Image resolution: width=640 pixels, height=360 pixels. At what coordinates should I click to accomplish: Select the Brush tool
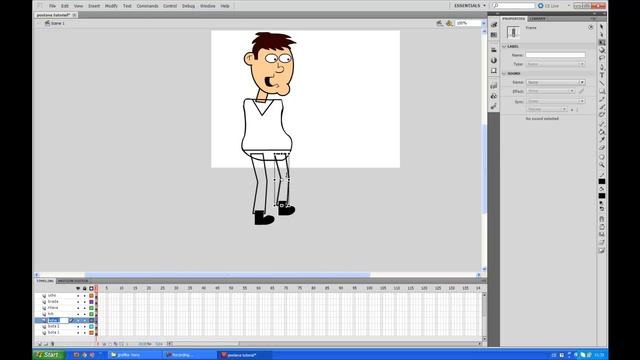[x=602, y=107]
